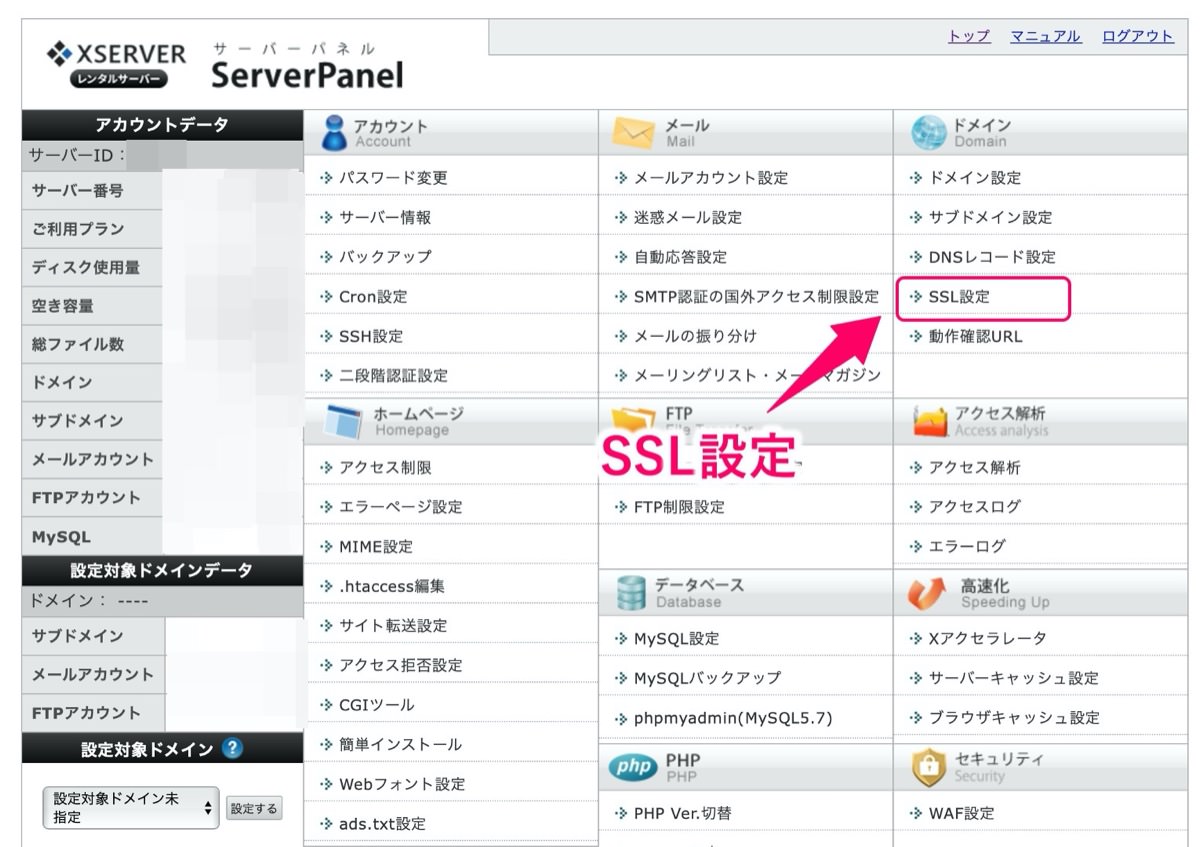
Task: Click the Access analysis chart icon
Action: click(930, 422)
